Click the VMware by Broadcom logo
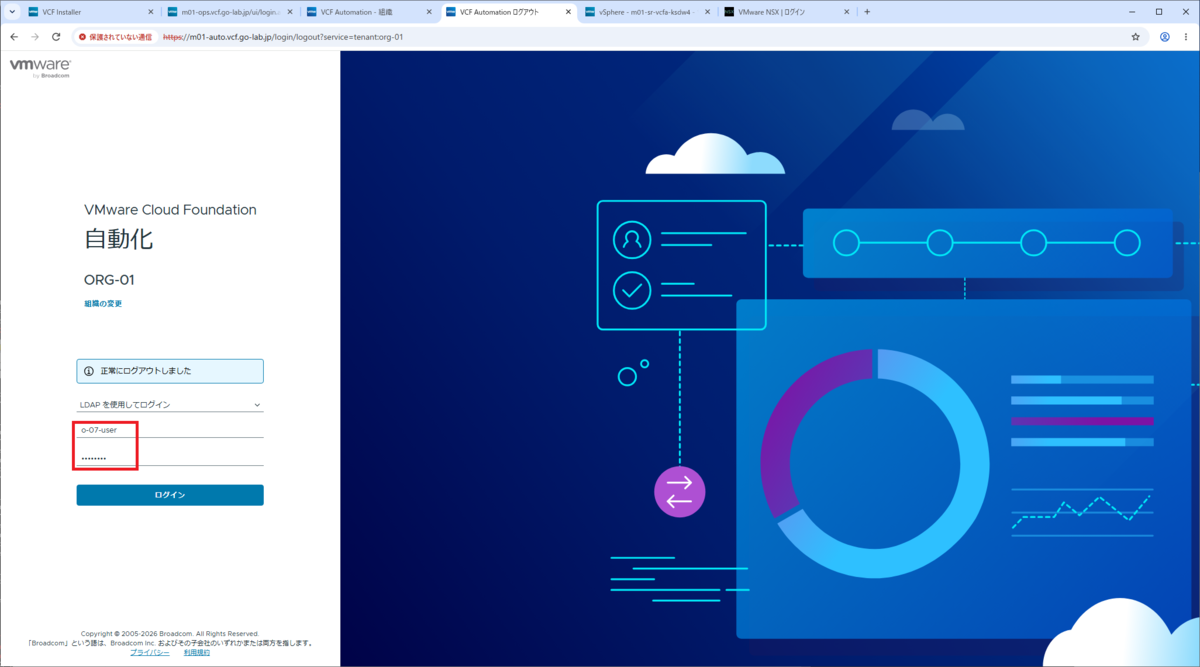The width and height of the screenshot is (1200, 667). pos(40,68)
